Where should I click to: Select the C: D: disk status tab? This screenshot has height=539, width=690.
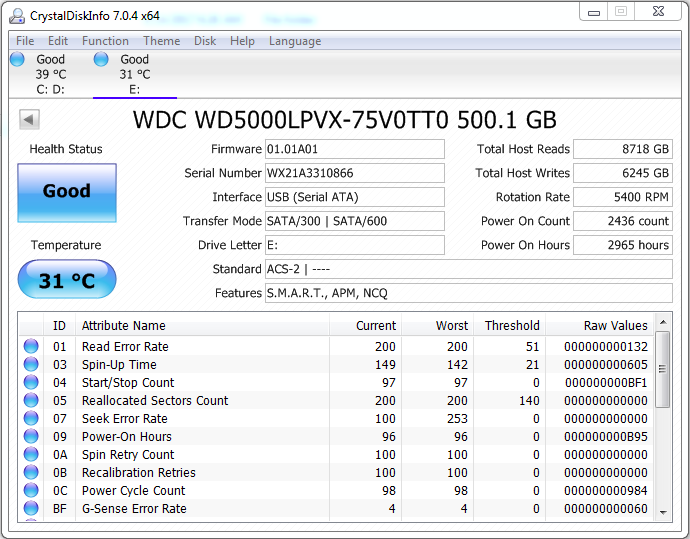[50, 74]
